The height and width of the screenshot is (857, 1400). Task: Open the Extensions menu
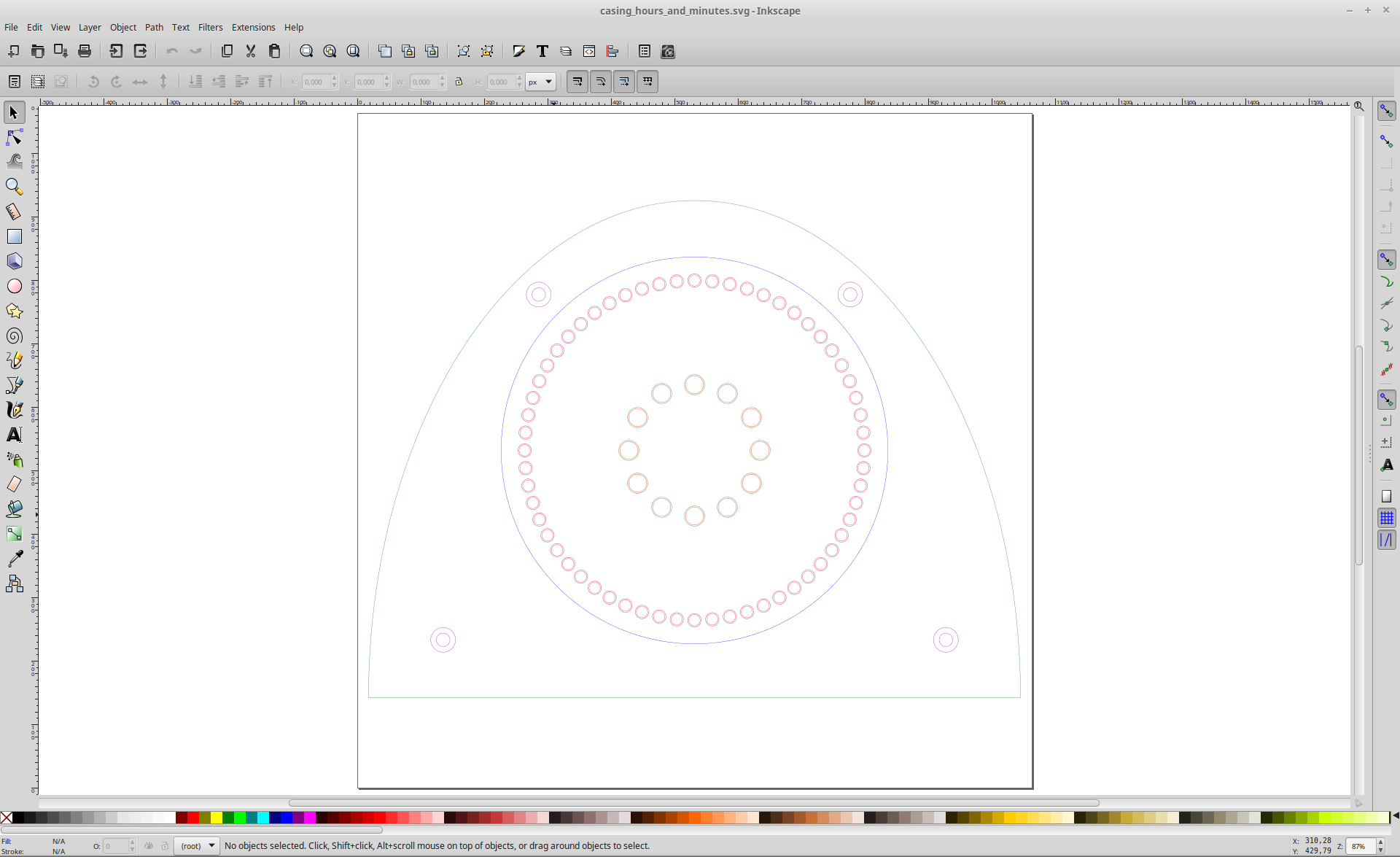[253, 27]
